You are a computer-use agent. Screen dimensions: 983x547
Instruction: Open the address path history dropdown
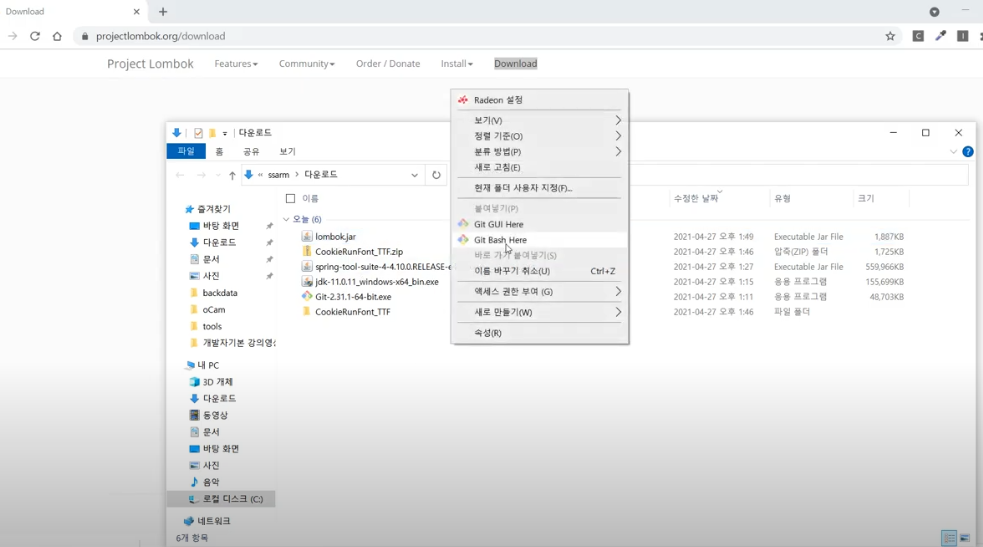click(414, 175)
